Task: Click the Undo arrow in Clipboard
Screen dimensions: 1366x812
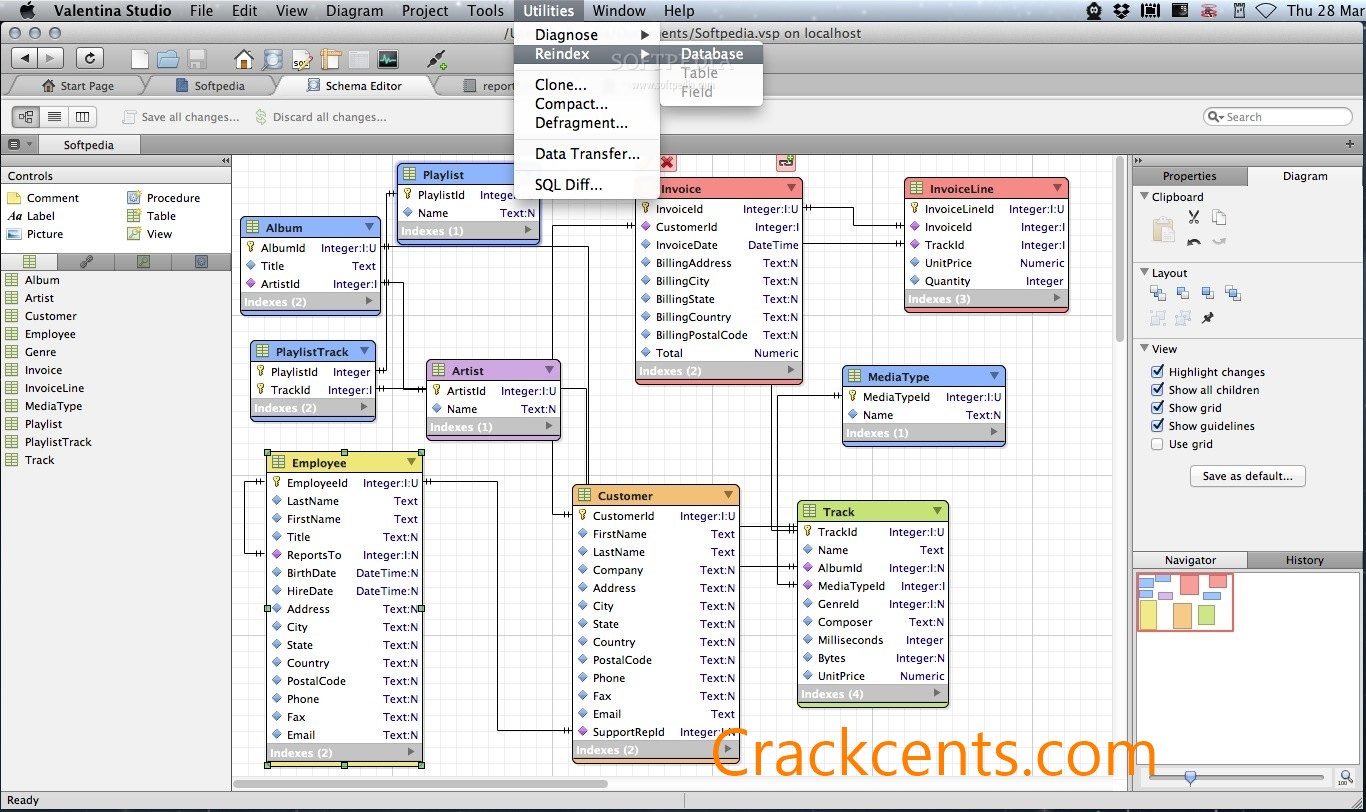Action: (x=1193, y=241)
